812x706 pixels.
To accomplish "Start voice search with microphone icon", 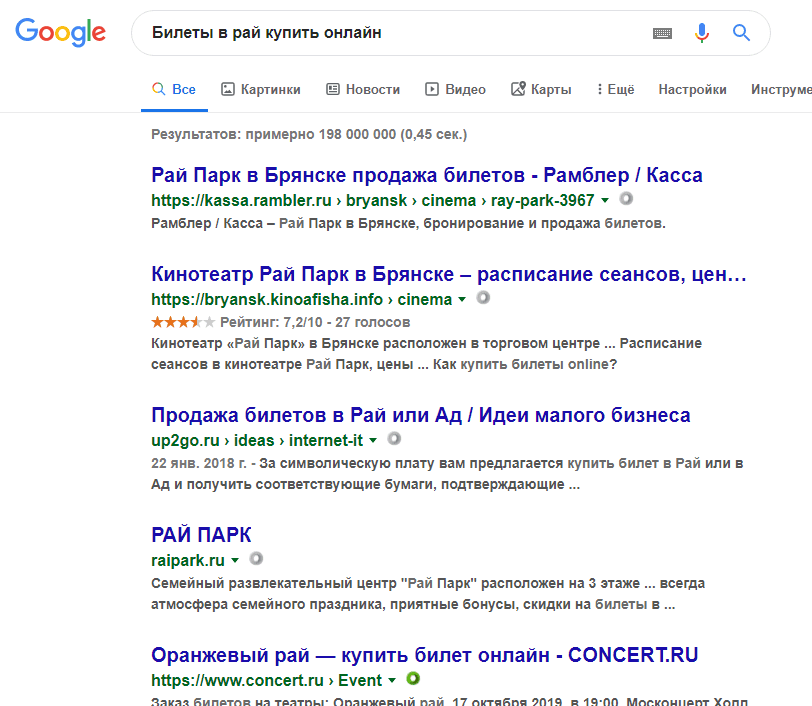I will [x=702, y=33].
